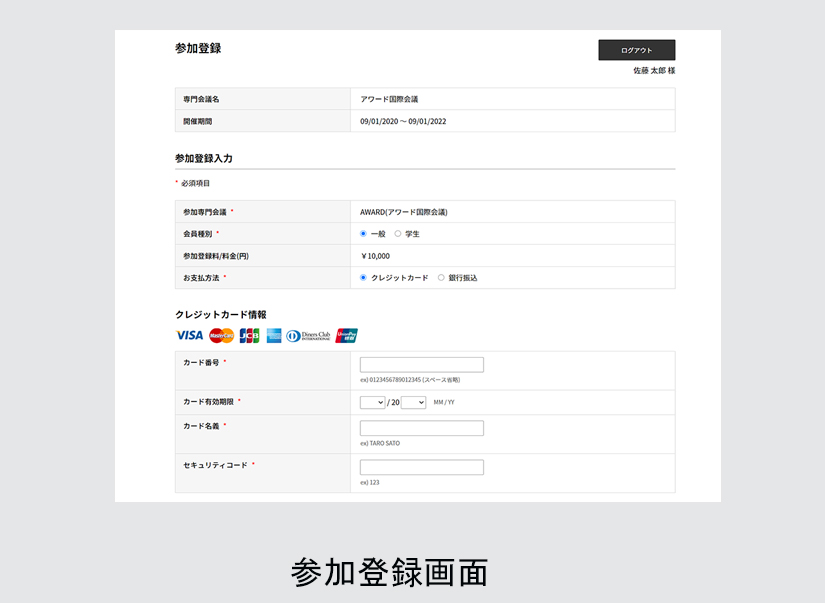Click the 必須項目 required note
Screen dimensions: 825x603
point(195,183)
